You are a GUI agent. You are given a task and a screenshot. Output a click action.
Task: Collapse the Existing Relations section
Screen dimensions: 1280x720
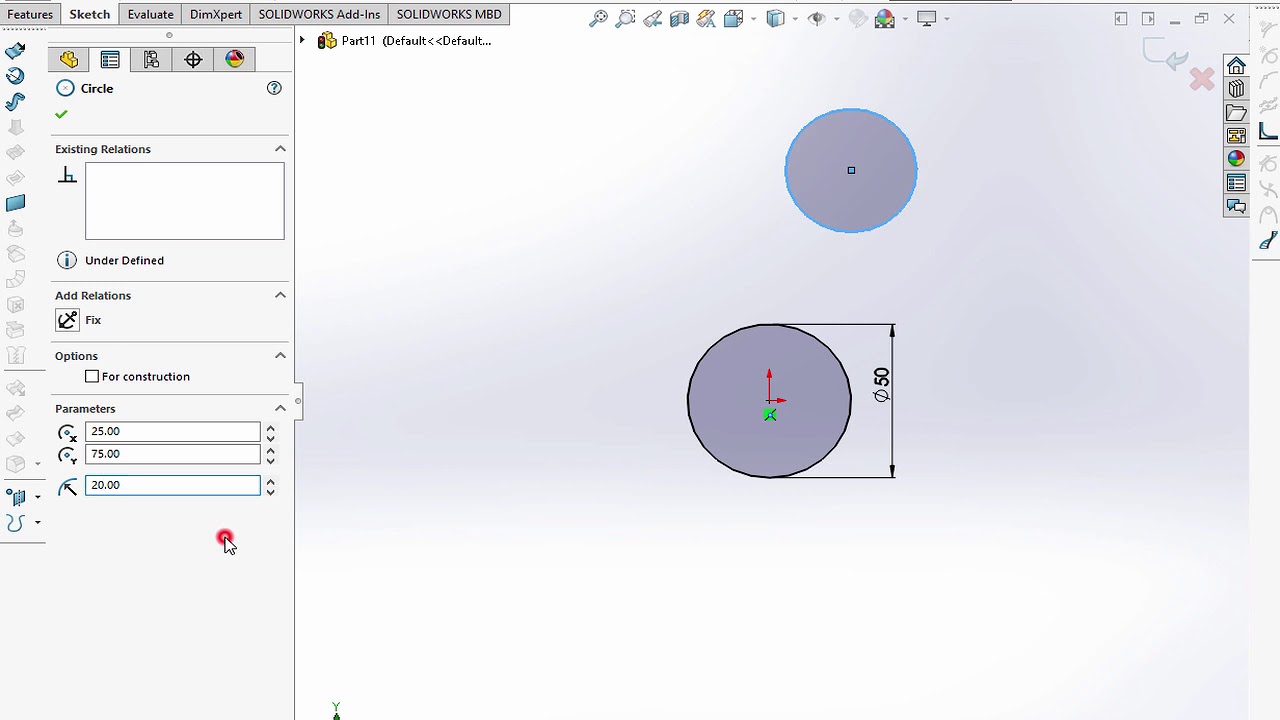coord(280,149)
